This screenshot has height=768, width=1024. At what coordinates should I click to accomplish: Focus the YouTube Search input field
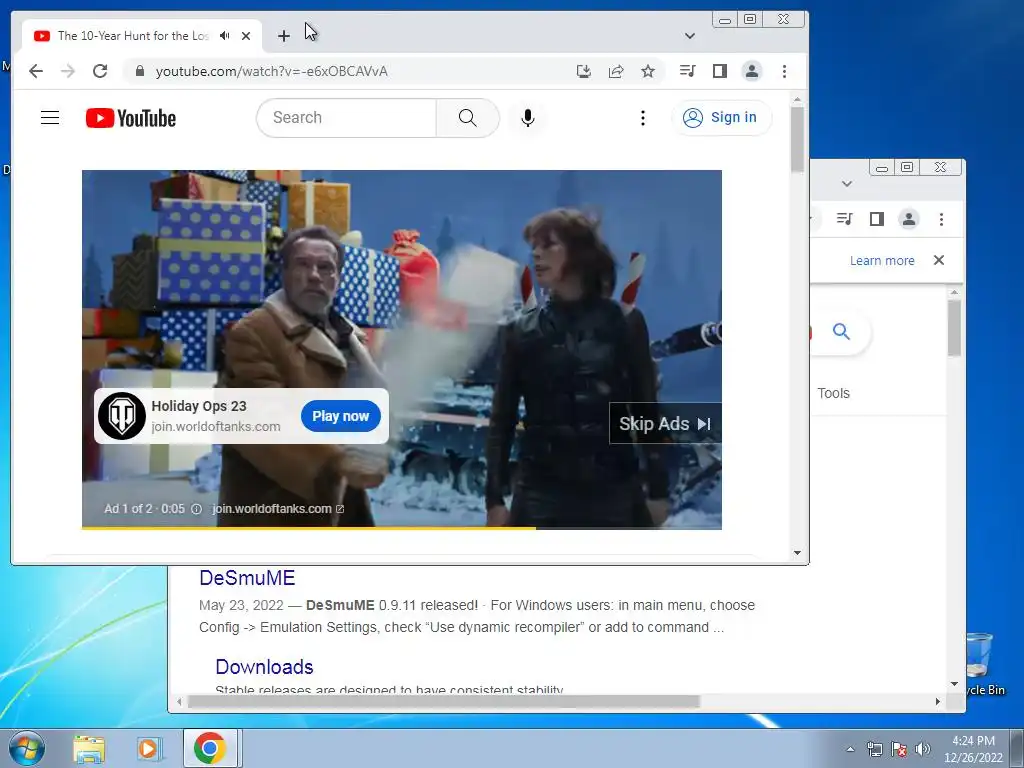[x=347, y=118]
